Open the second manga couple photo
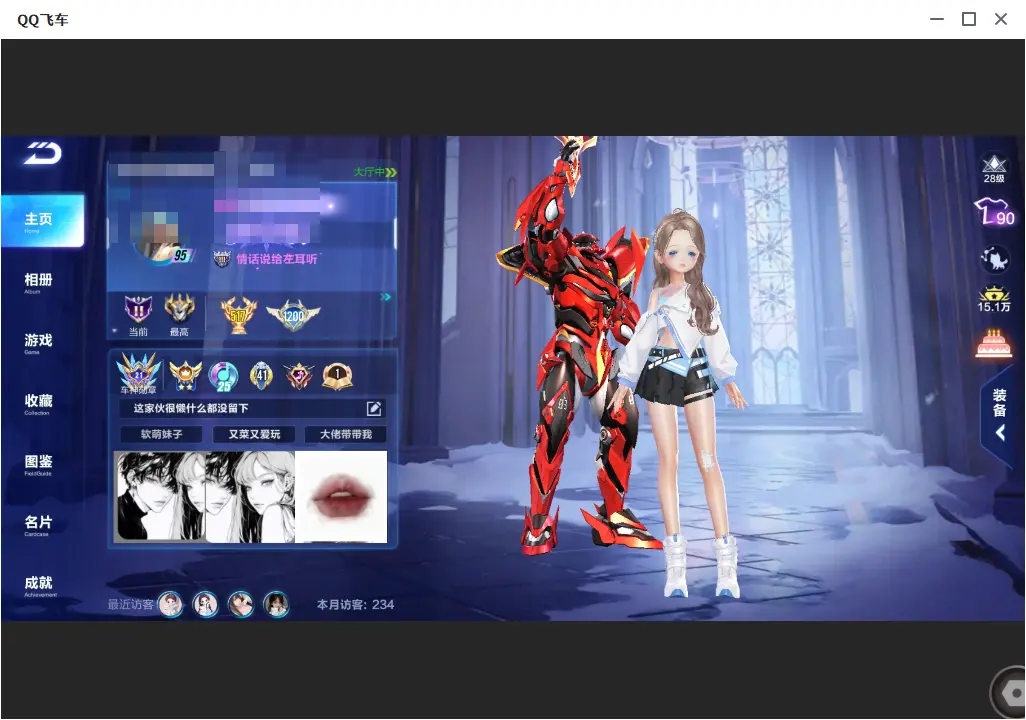The image size is (1026, 720). point(250,497)
